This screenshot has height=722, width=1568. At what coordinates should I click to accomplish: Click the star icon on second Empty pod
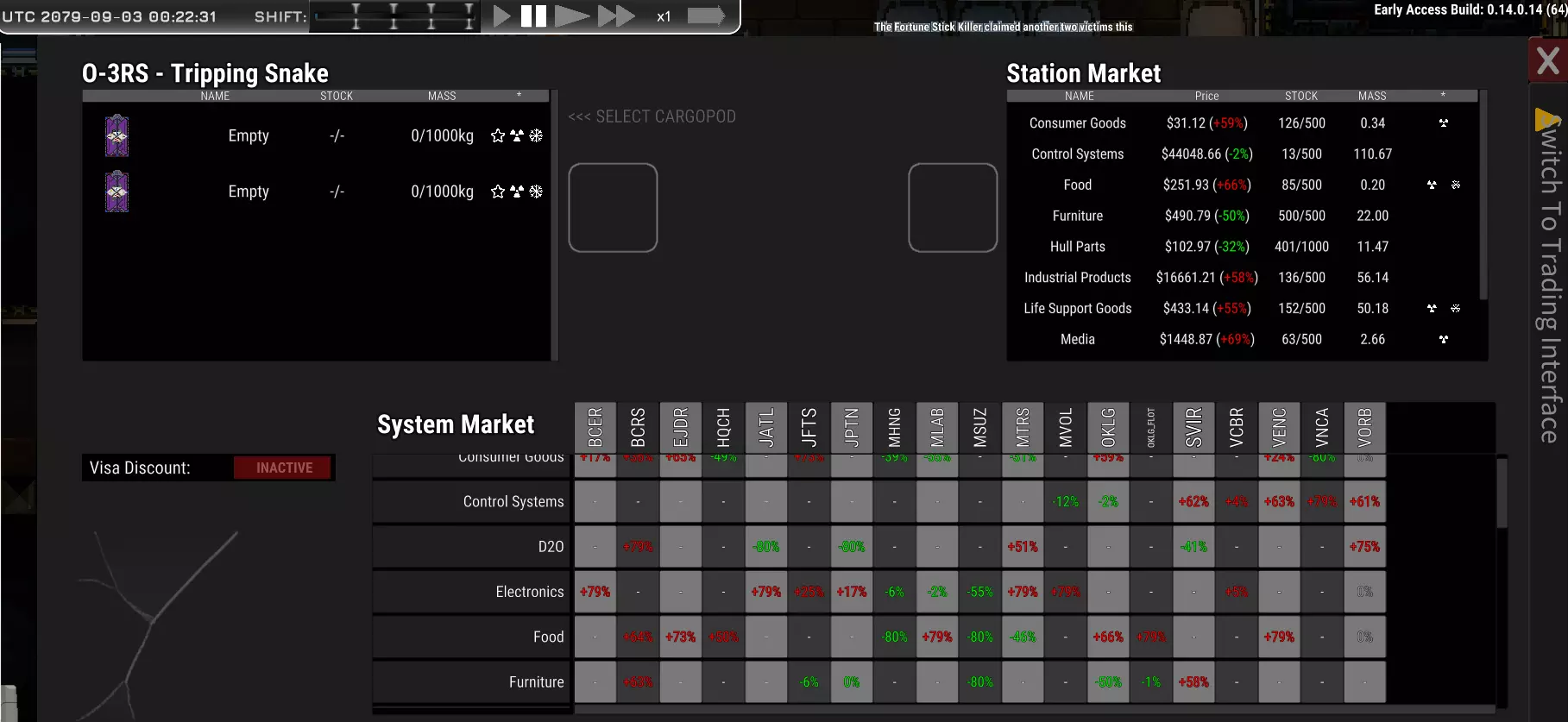tap(498, 191)
